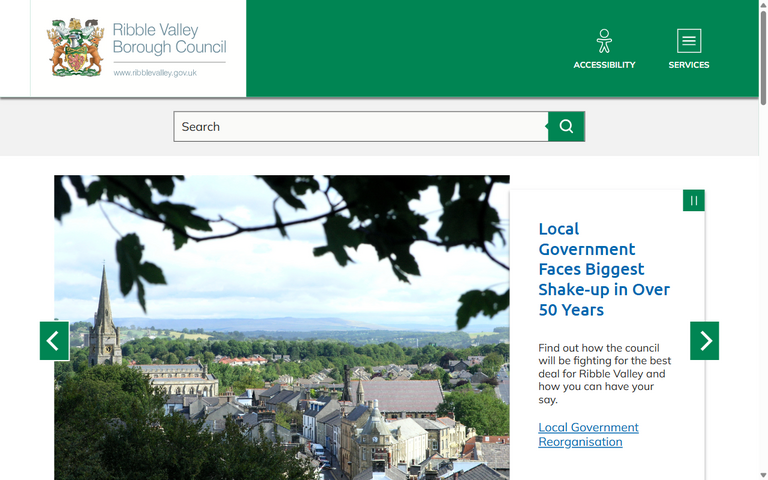Click the SERVICES text label
Image resolution: width=768 pixels, height=480 pixels.
[689, 65]
